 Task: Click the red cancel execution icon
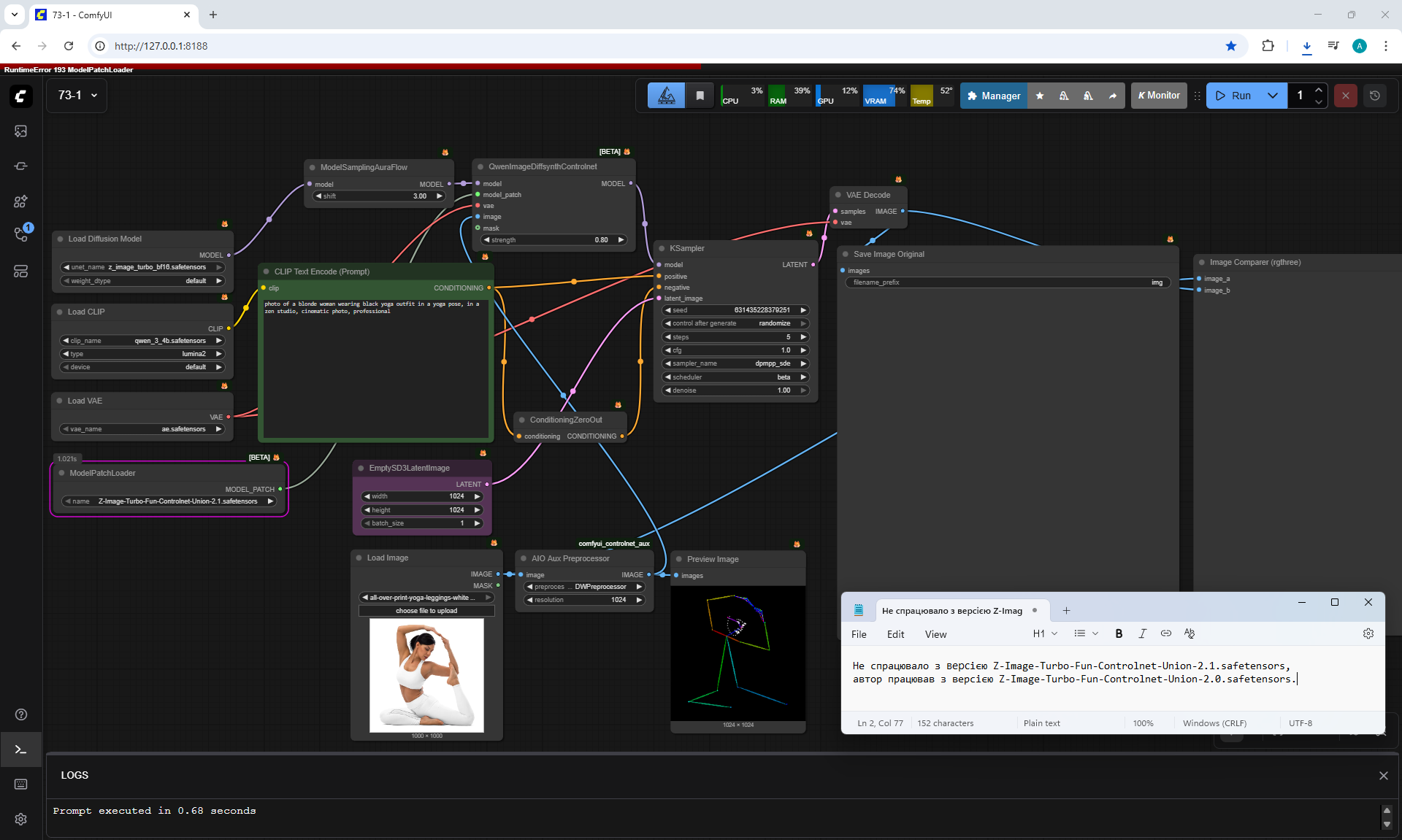1345,96
